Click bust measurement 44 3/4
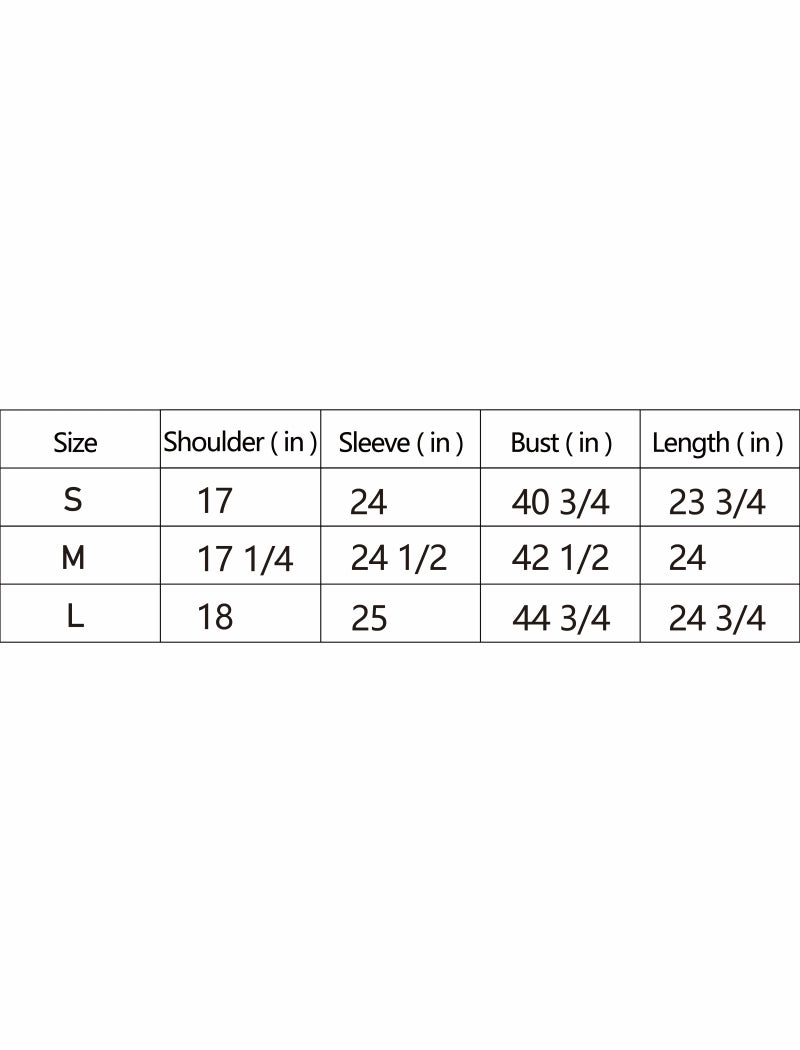 (560, 618)
